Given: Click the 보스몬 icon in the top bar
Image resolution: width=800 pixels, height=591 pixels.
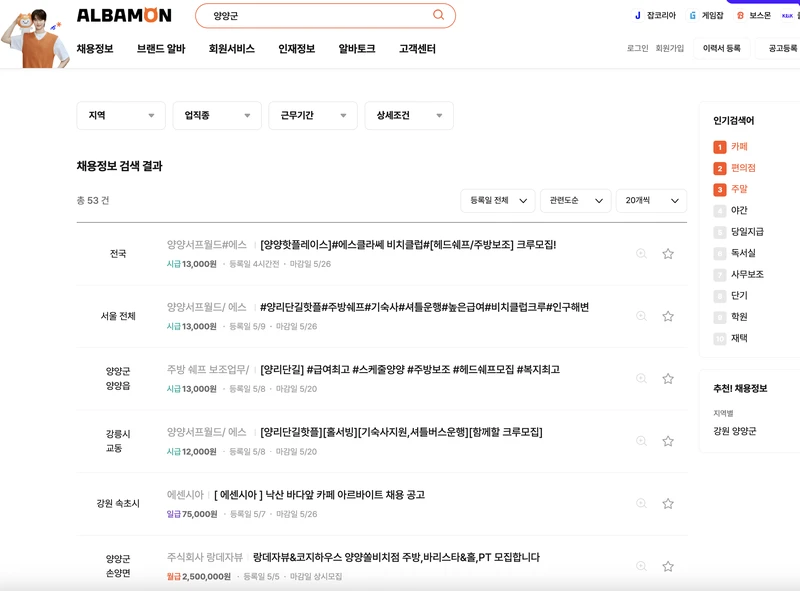Looking at the screenshot, I should 742,14.
